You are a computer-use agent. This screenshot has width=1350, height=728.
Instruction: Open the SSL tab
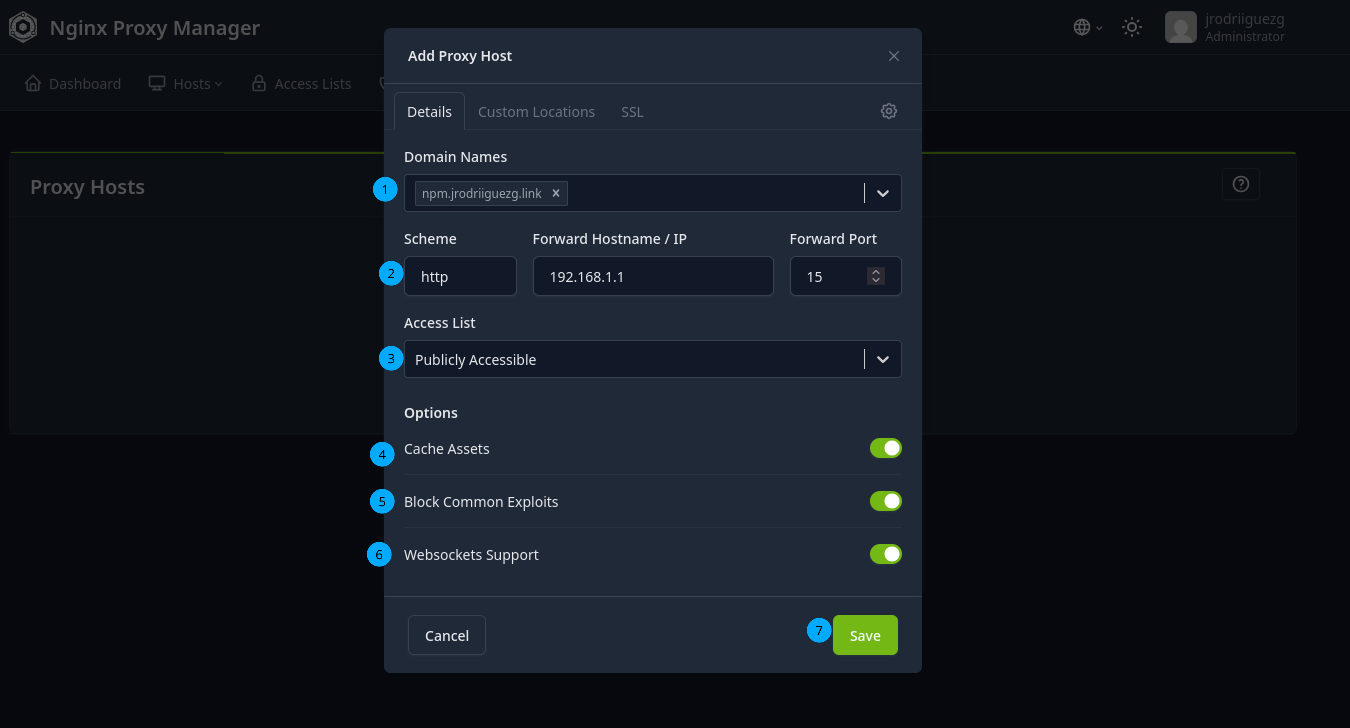(x=632, y=111)
